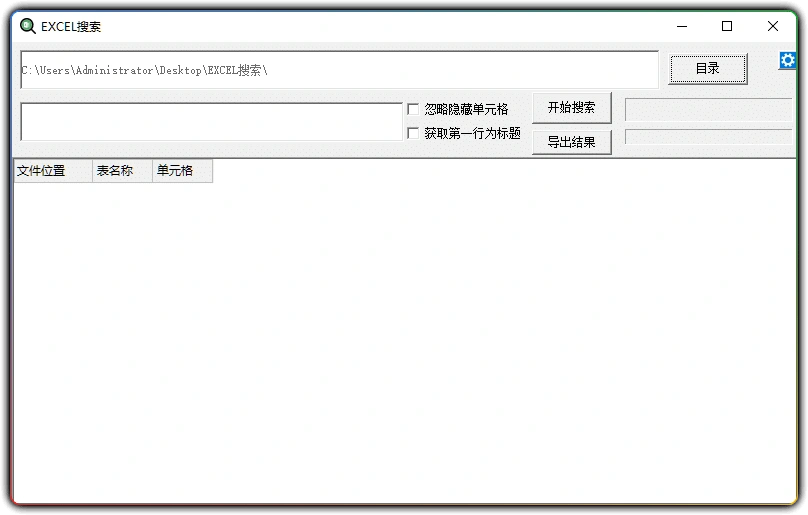The image size is (808, 515).
Task: Start searching with the 开始搜索 button
Action: [x=571, y=108]
